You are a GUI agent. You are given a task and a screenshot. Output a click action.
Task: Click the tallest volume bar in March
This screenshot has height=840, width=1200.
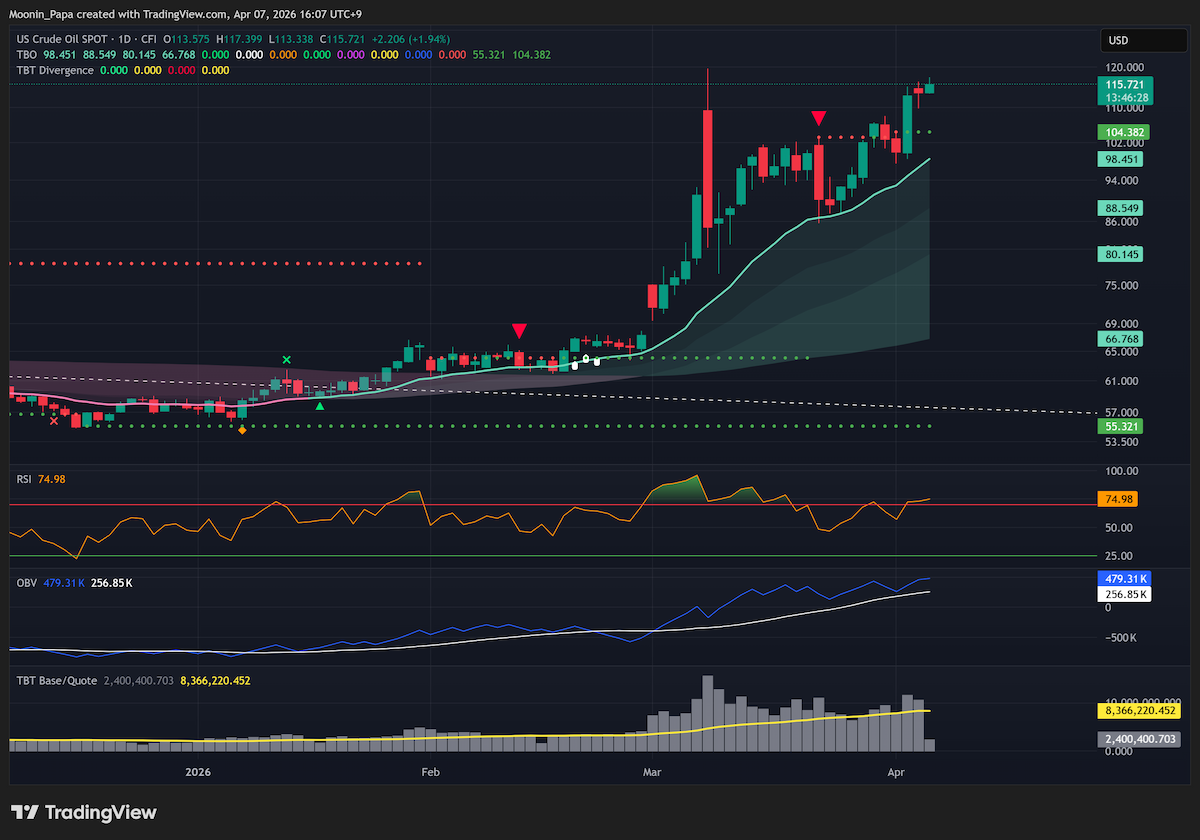tap(708, 713)
